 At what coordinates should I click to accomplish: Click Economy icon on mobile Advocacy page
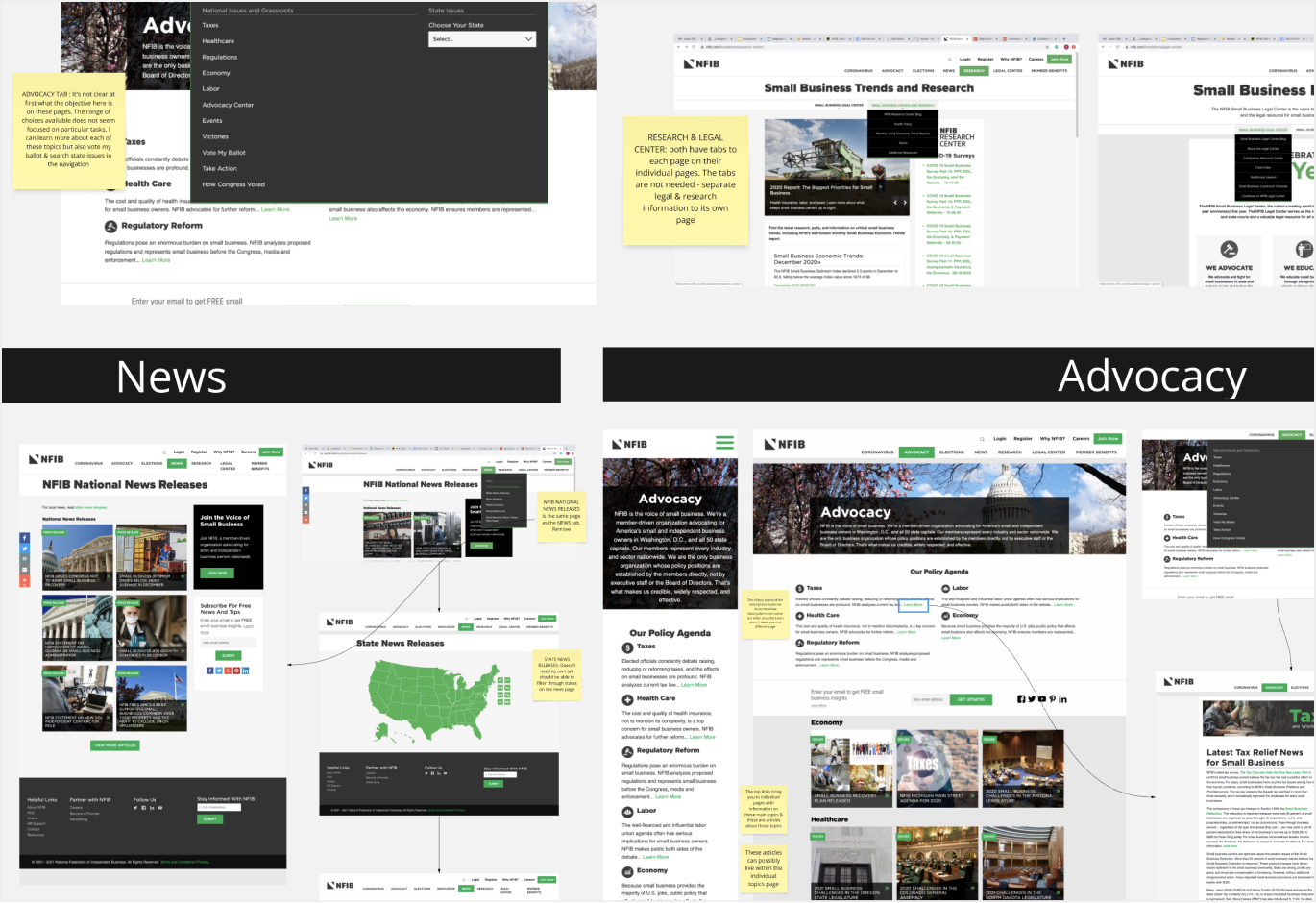click(626, 872)
